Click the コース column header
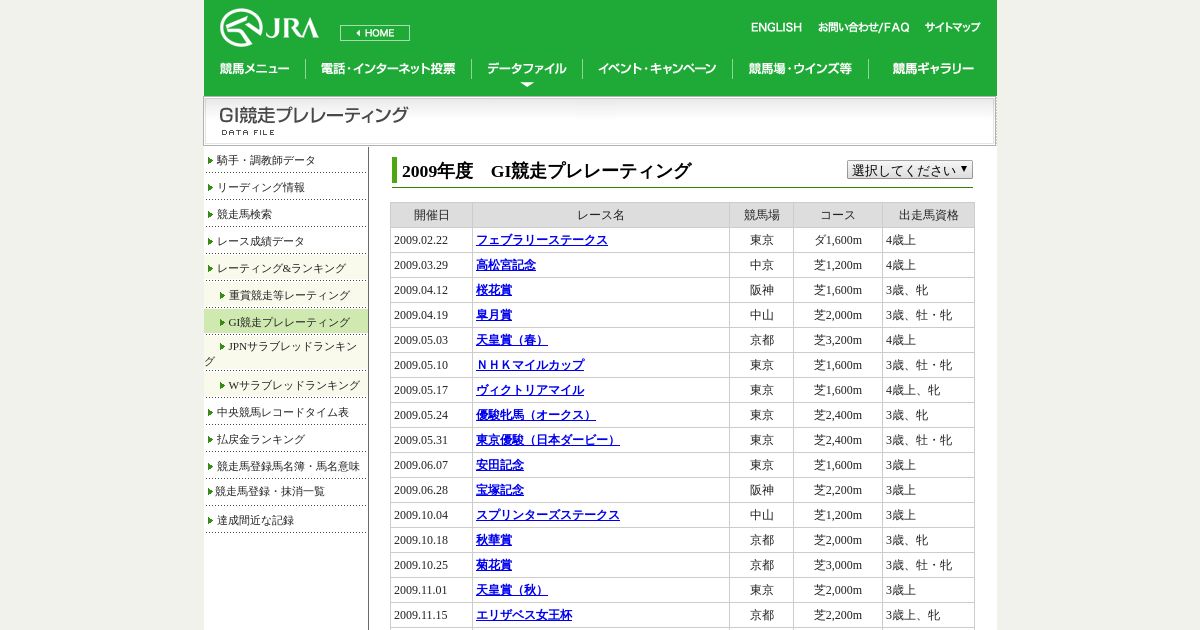This screenshot has height=630, width=1200. point(838,215)
